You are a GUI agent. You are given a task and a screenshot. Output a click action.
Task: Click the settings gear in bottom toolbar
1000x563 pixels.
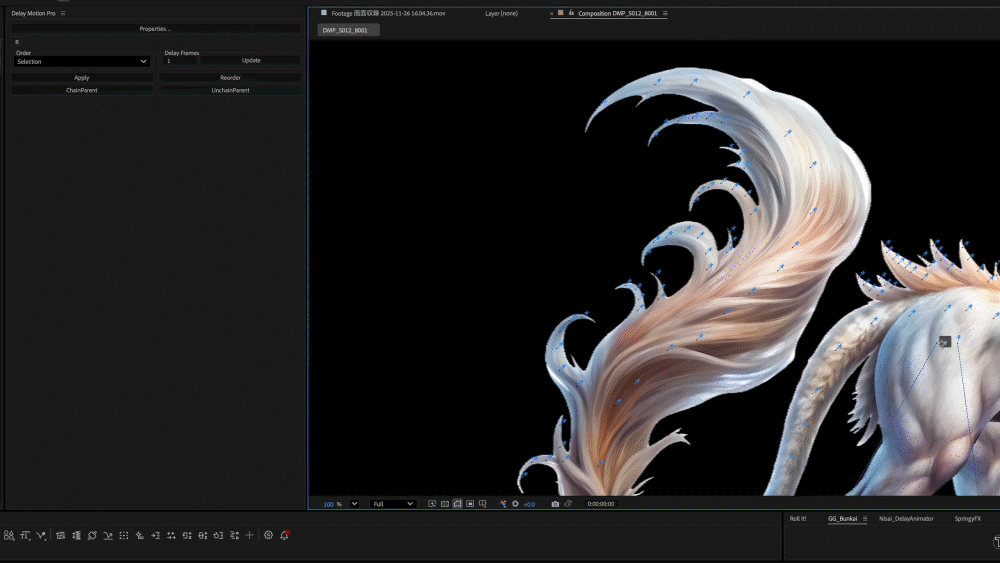click(x=268, y=536)
